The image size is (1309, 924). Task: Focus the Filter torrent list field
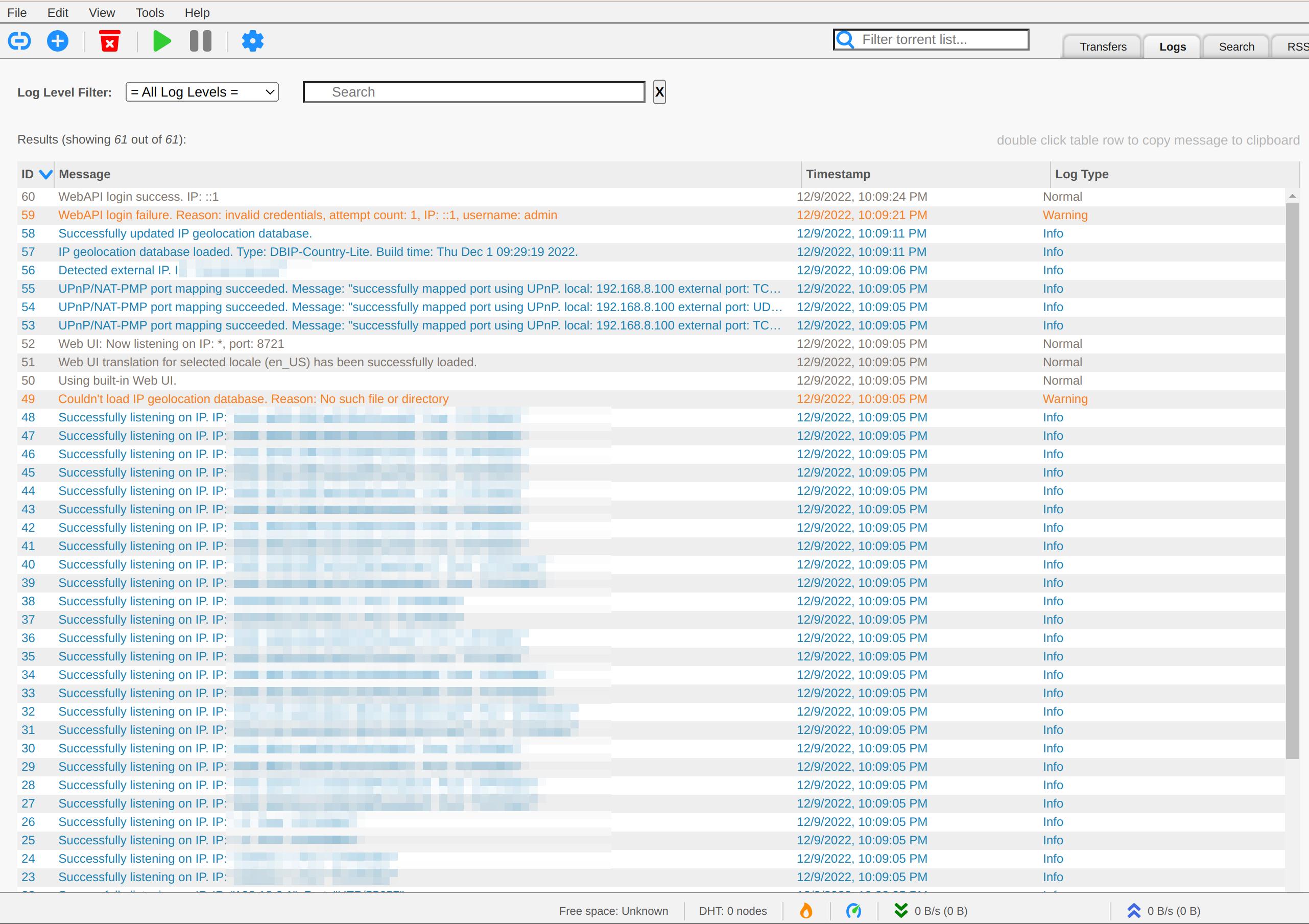tap(941, 39)
